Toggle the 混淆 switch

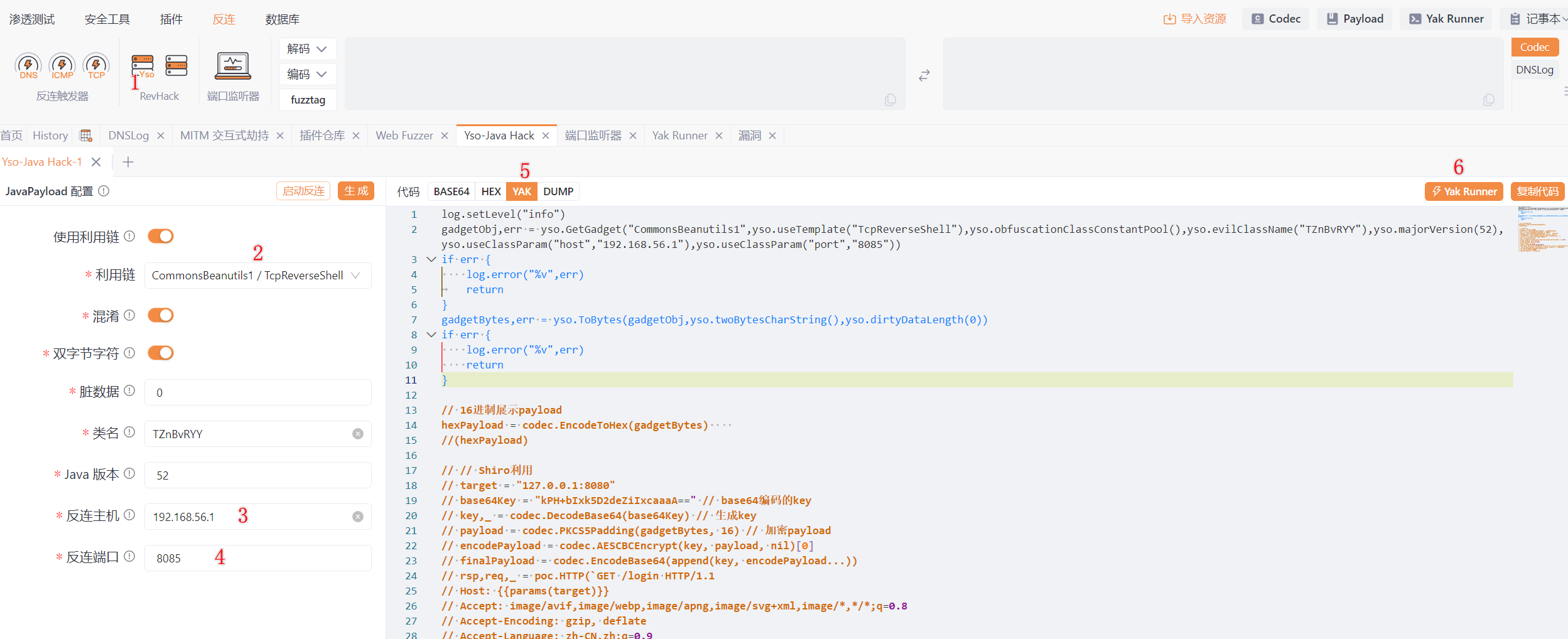tap(161, 315)
